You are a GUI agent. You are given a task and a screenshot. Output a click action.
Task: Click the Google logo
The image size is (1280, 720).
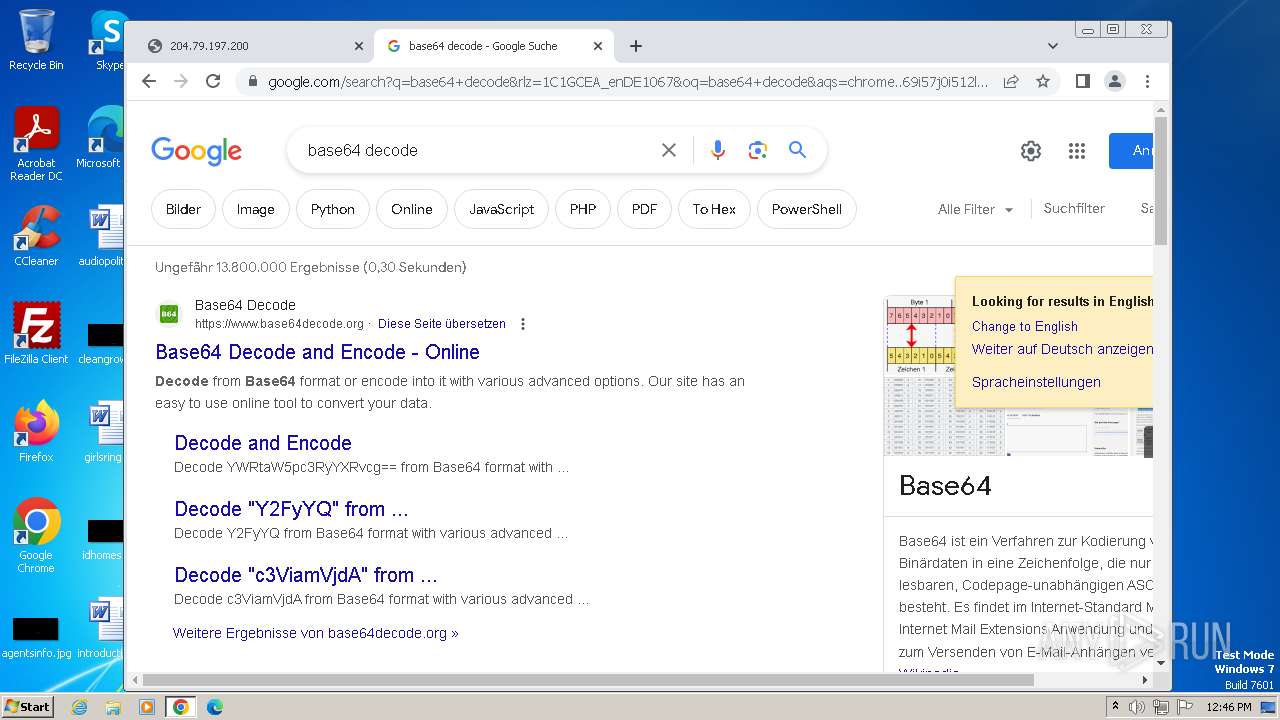tap(196, 151)
